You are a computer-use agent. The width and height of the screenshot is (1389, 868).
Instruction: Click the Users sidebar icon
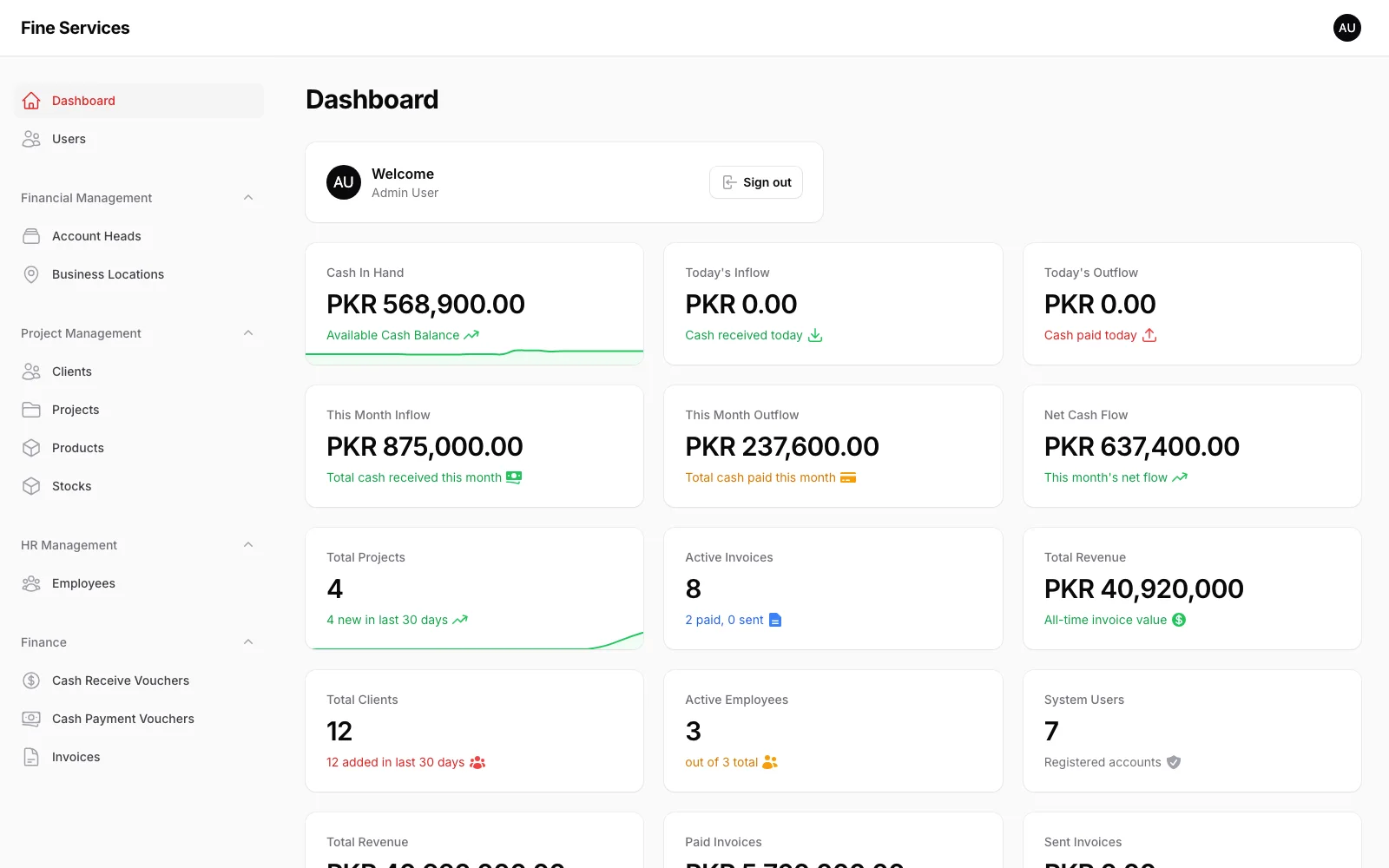click(31, 139)
